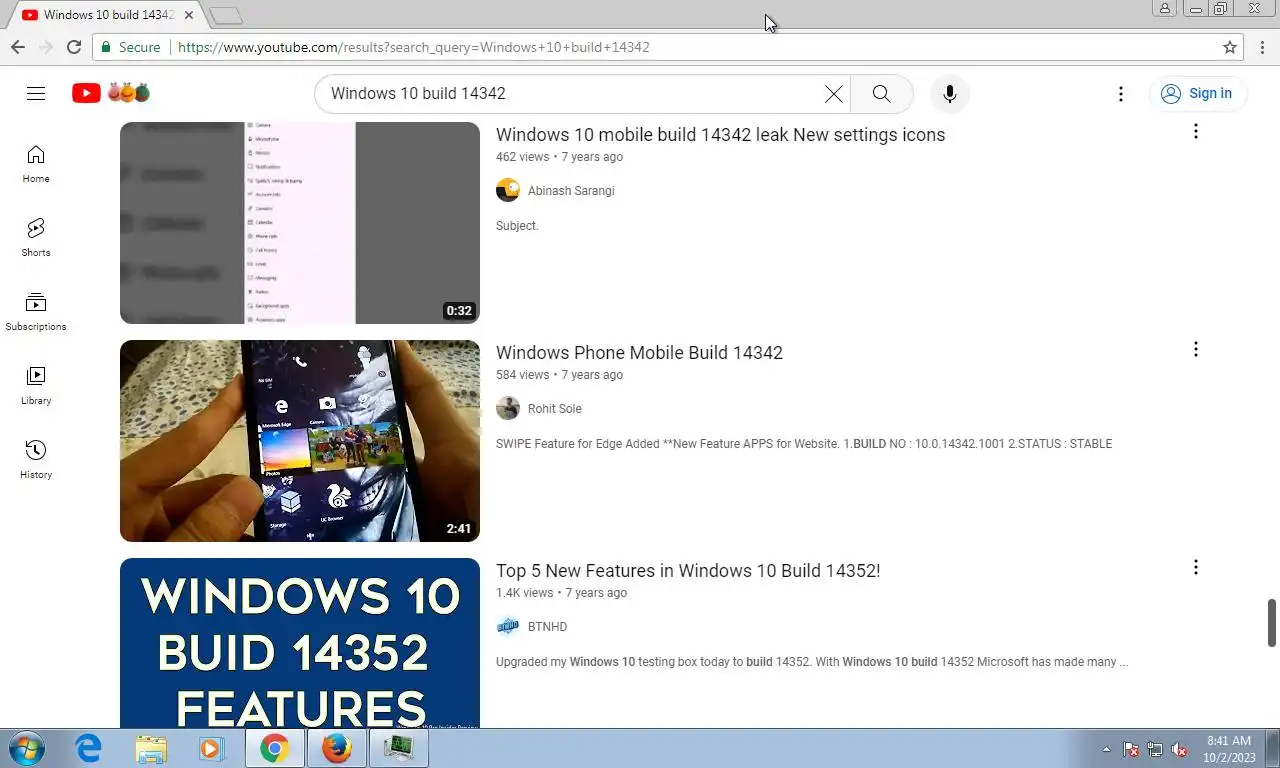Show hidden system tray icons
Viewport: 1280px width, 768px height.
pos(1106,749)
